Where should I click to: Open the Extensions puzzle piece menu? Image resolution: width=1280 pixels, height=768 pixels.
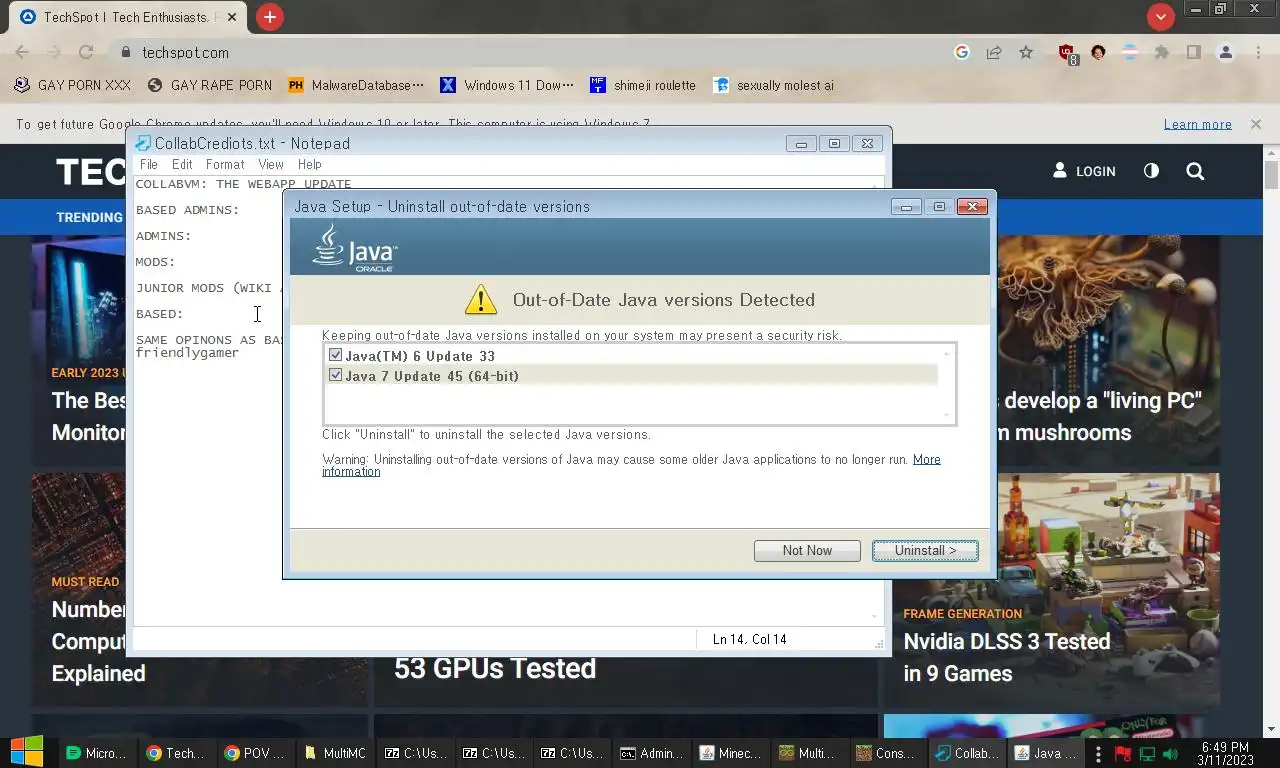[x=1161, y=52]
